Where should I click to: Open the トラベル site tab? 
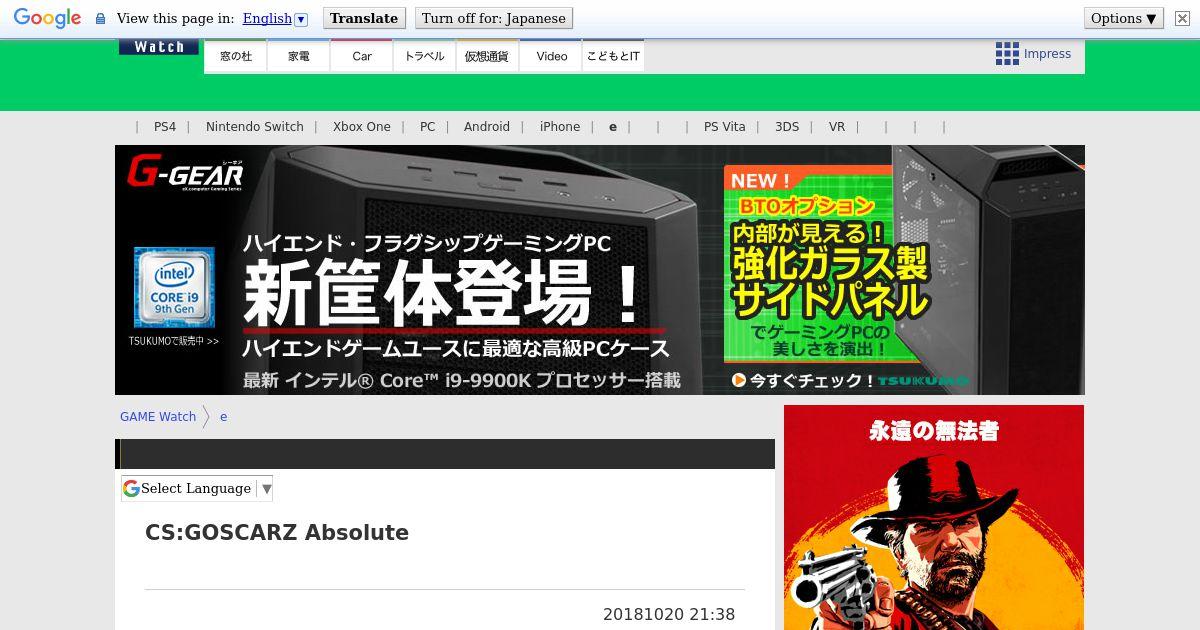(424, 56)
